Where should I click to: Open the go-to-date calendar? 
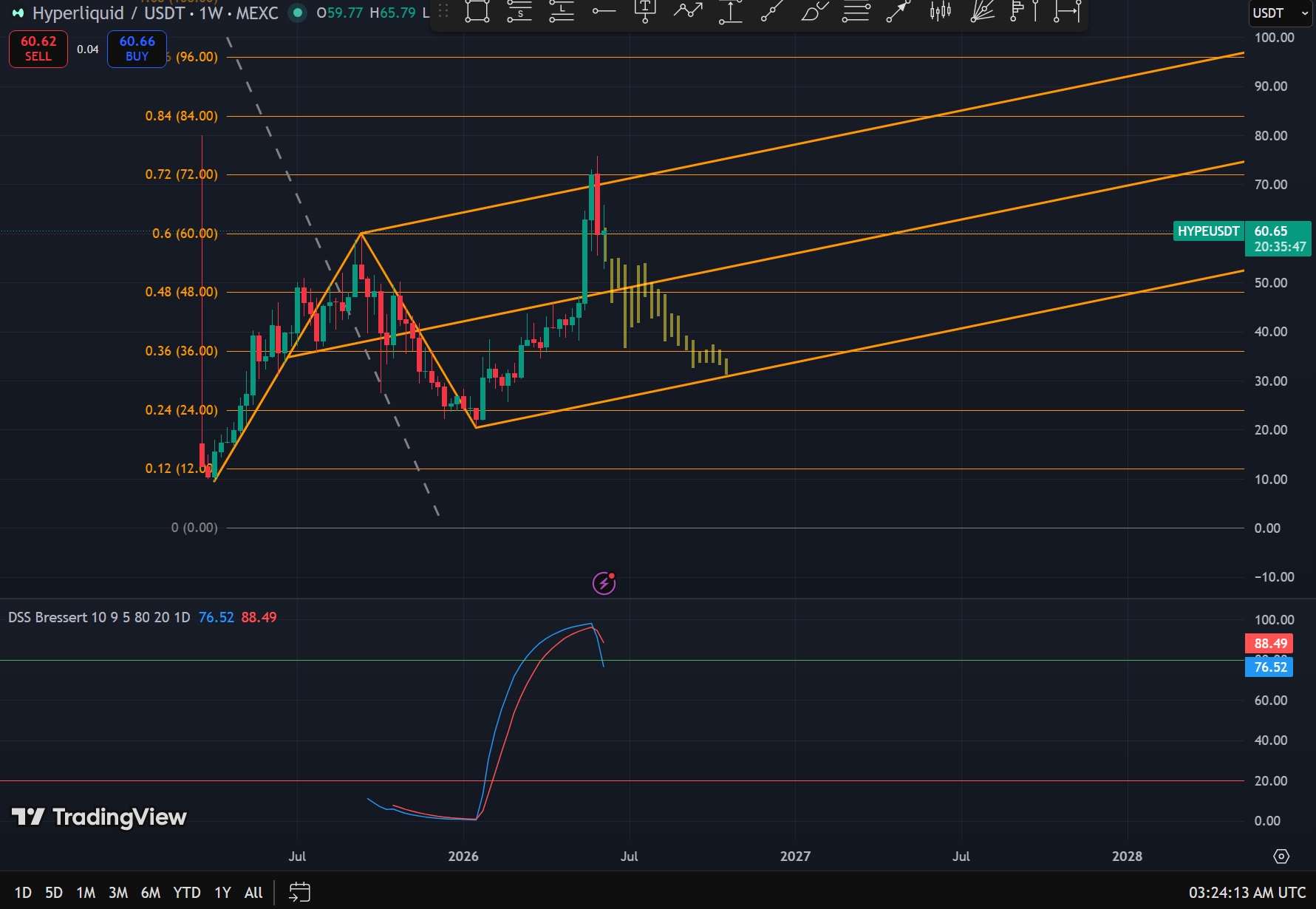[x=299, y=892]
